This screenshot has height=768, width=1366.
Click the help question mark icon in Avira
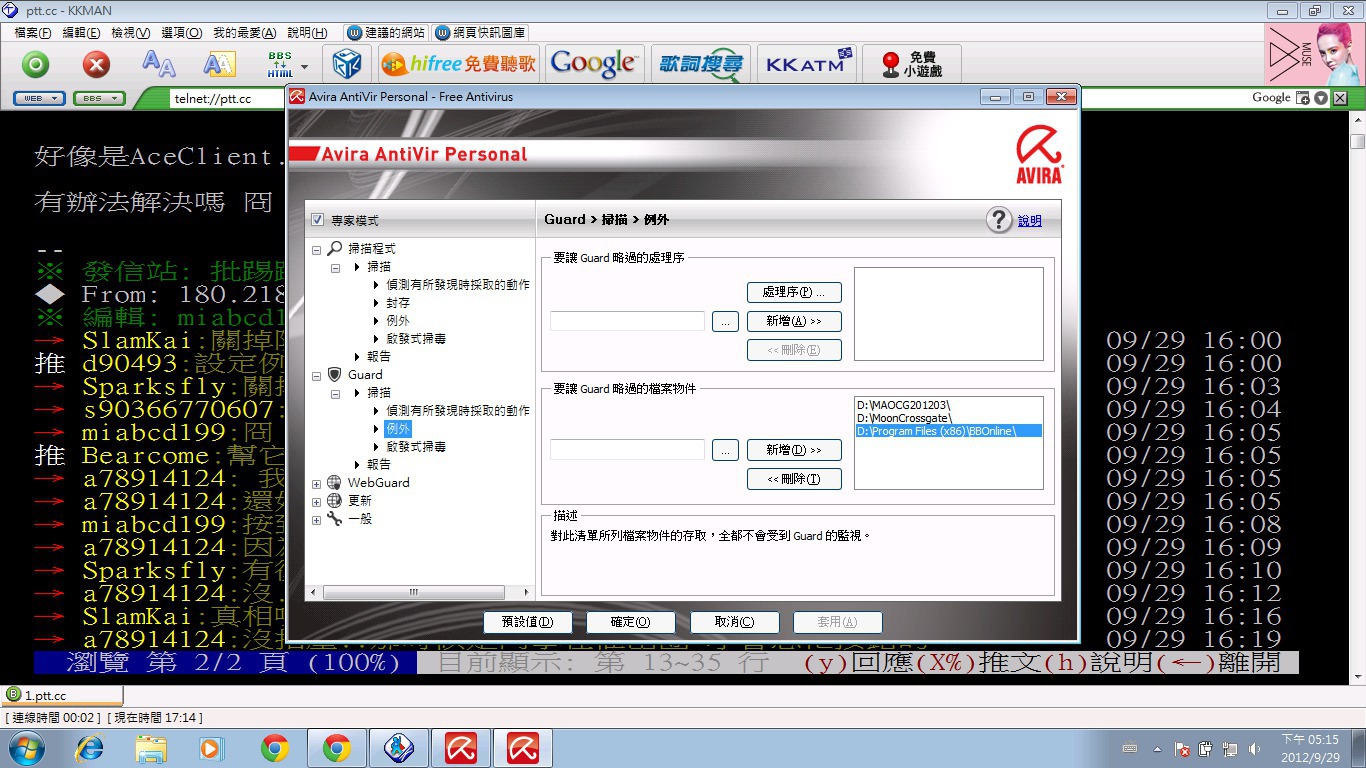(999, 220)
